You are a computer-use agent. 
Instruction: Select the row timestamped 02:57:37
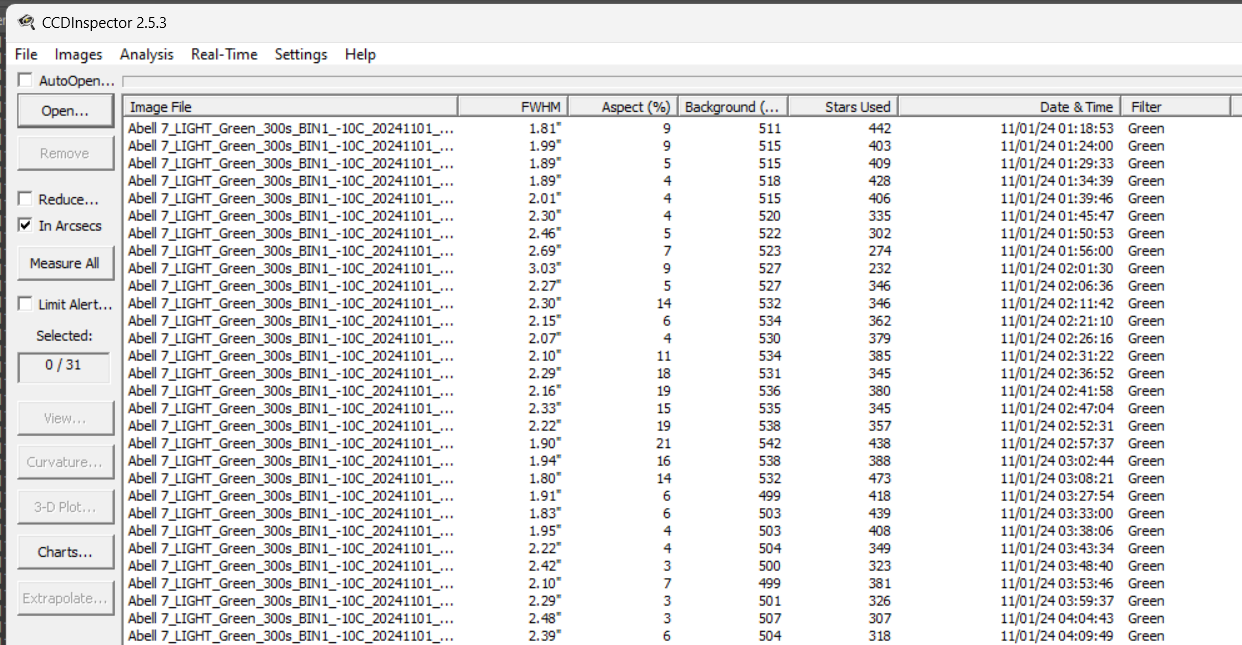click(x=683, y=443)
